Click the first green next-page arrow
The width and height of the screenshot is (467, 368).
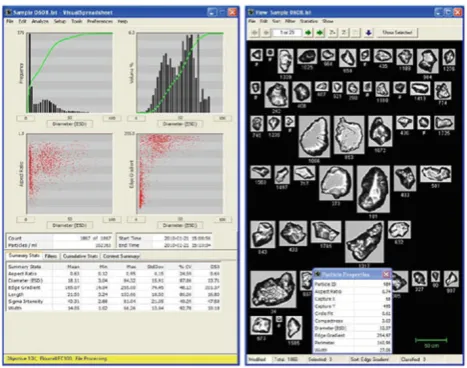[x=308, y=33]
